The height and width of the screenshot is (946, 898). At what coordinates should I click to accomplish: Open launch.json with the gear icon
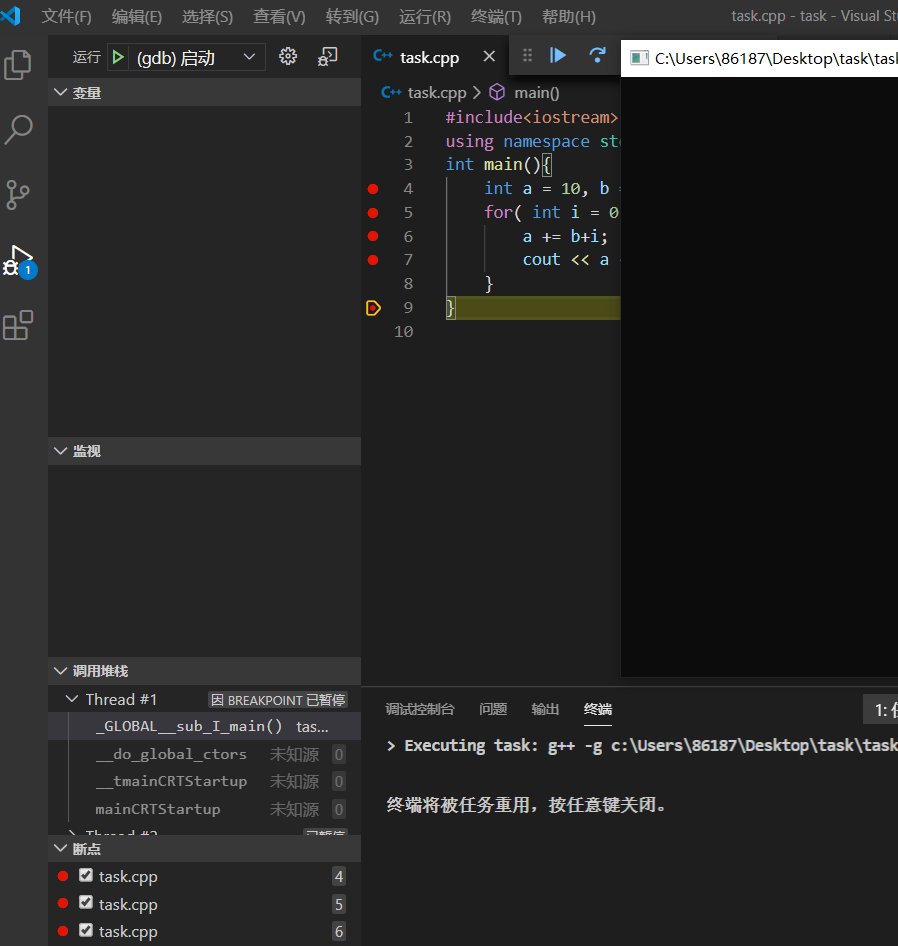[x=288, y=57]
